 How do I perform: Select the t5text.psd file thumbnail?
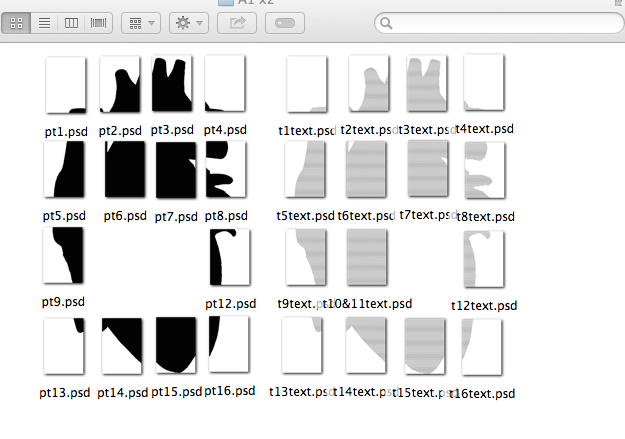(x=305, y=169)
